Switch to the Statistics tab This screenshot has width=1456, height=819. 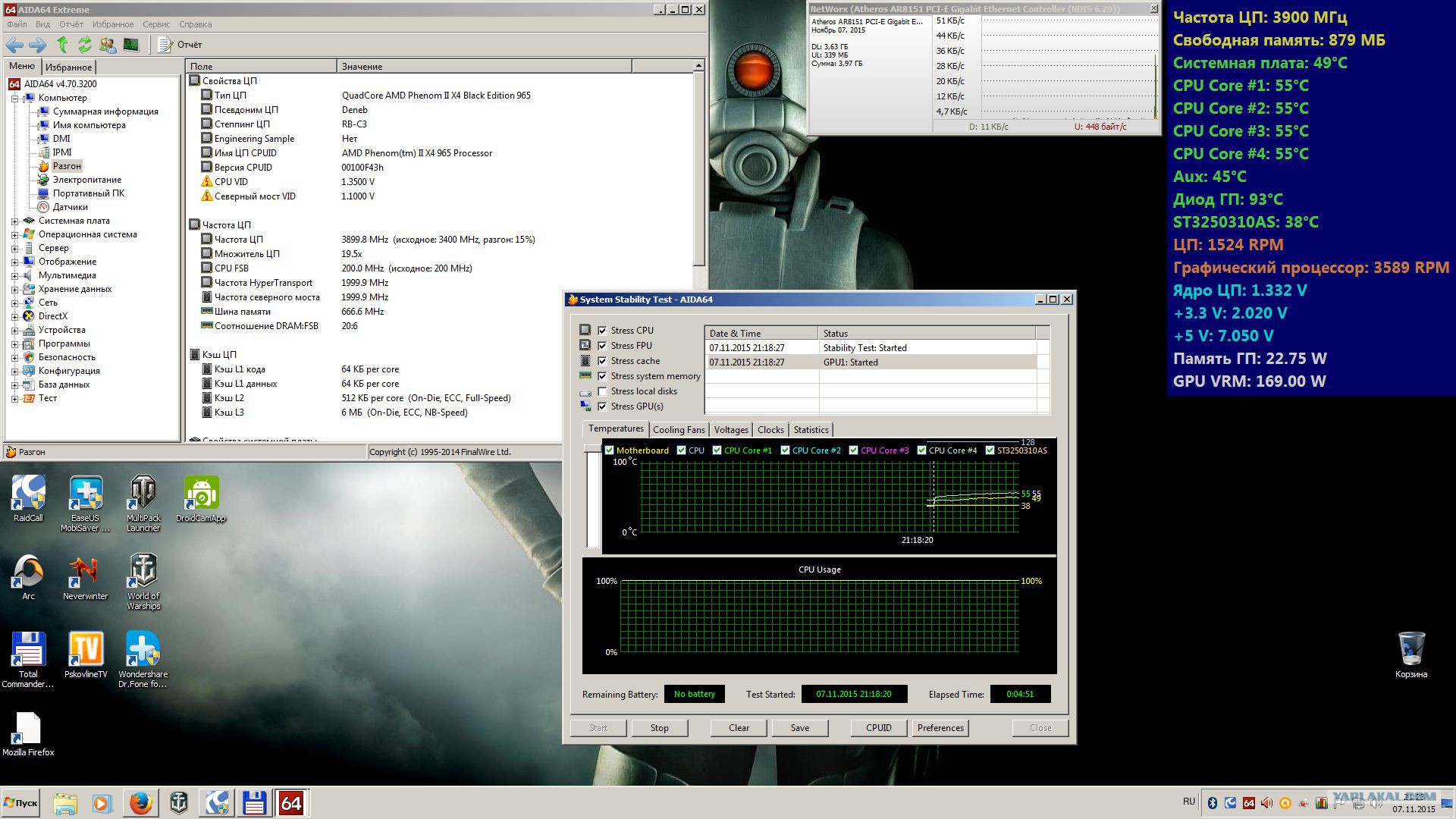811,430
